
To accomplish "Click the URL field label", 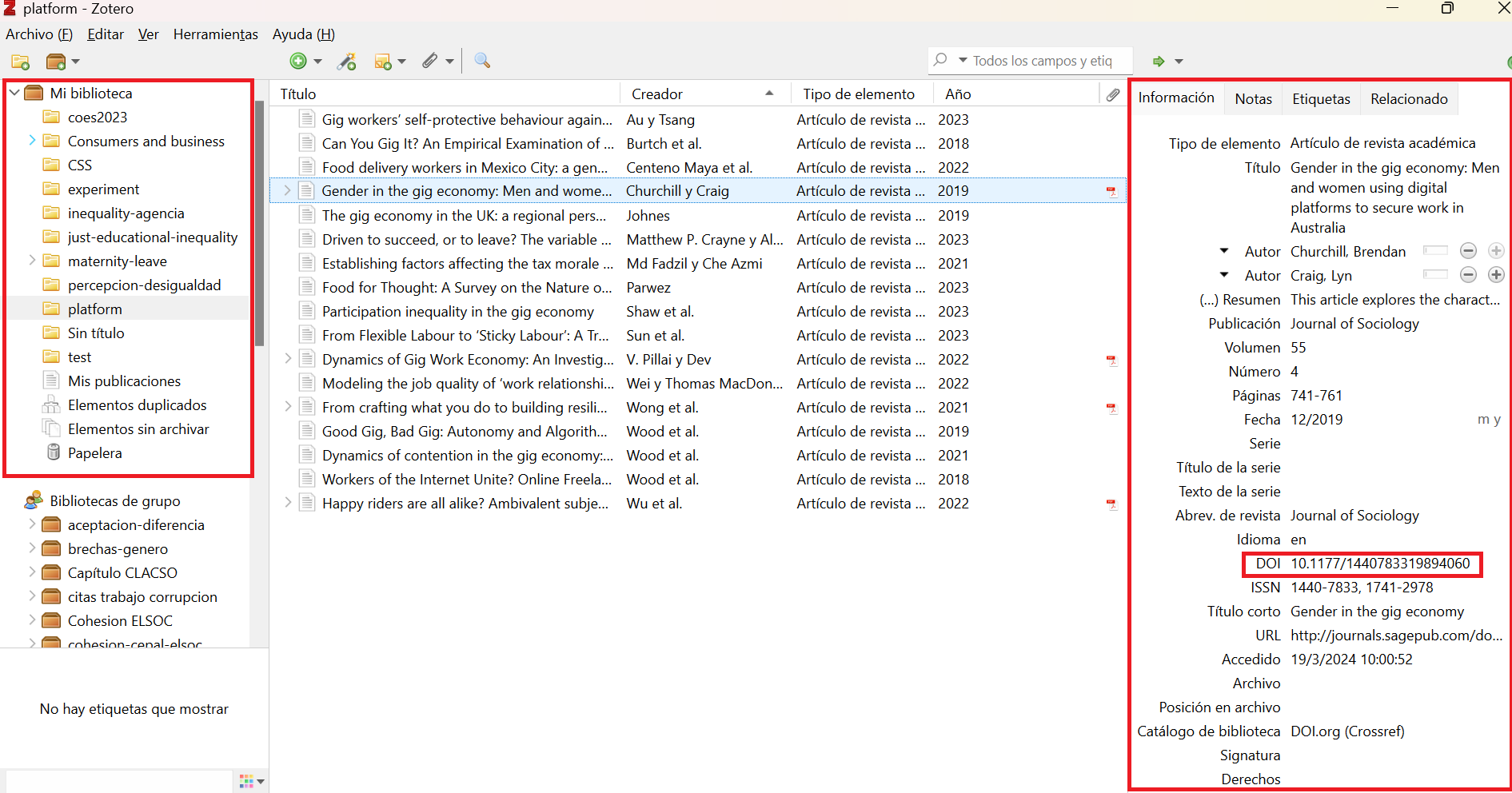I will click(x=1267, y=636).
